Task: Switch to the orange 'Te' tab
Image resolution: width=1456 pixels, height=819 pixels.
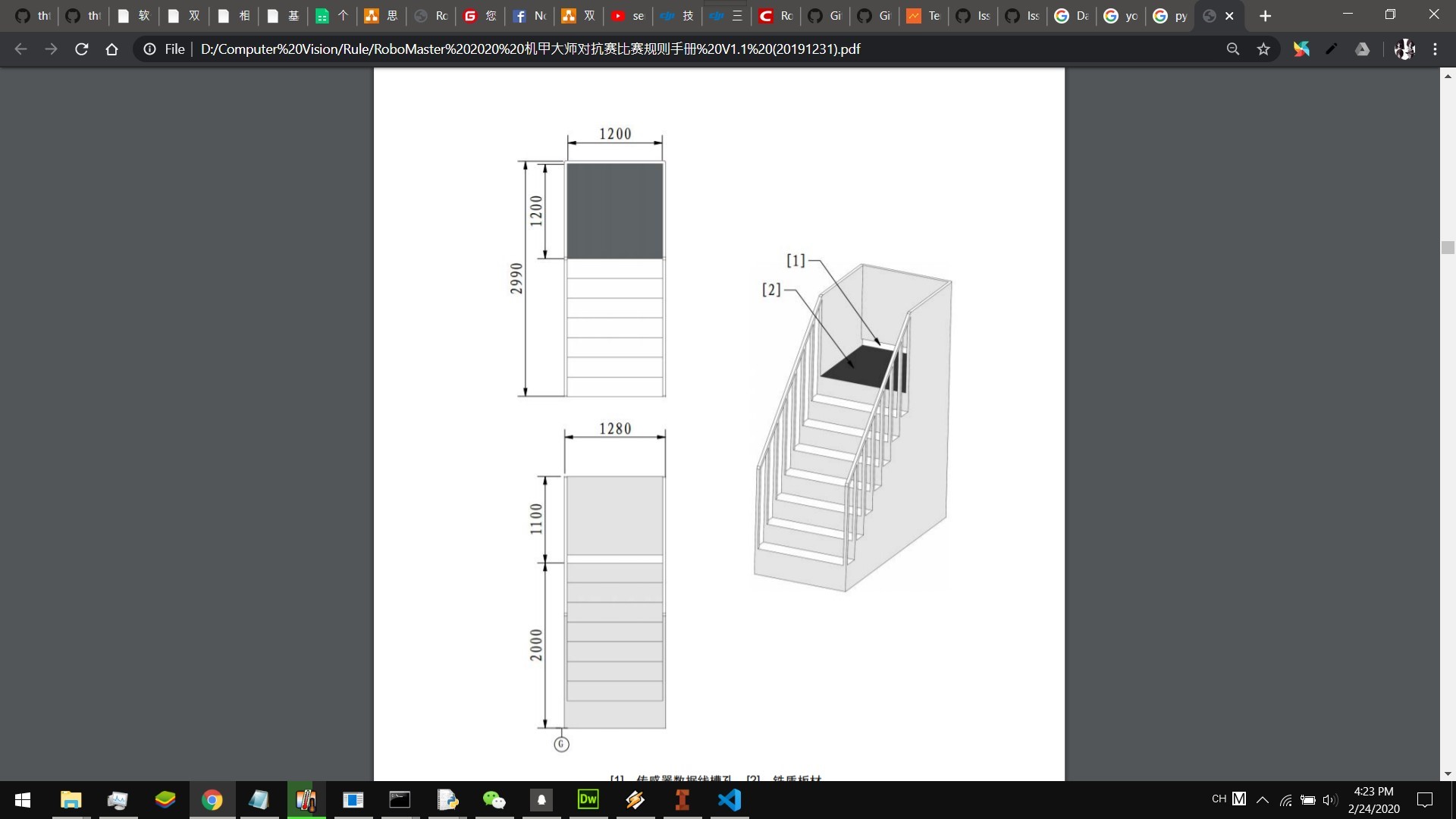Action: tap(924, 16)
